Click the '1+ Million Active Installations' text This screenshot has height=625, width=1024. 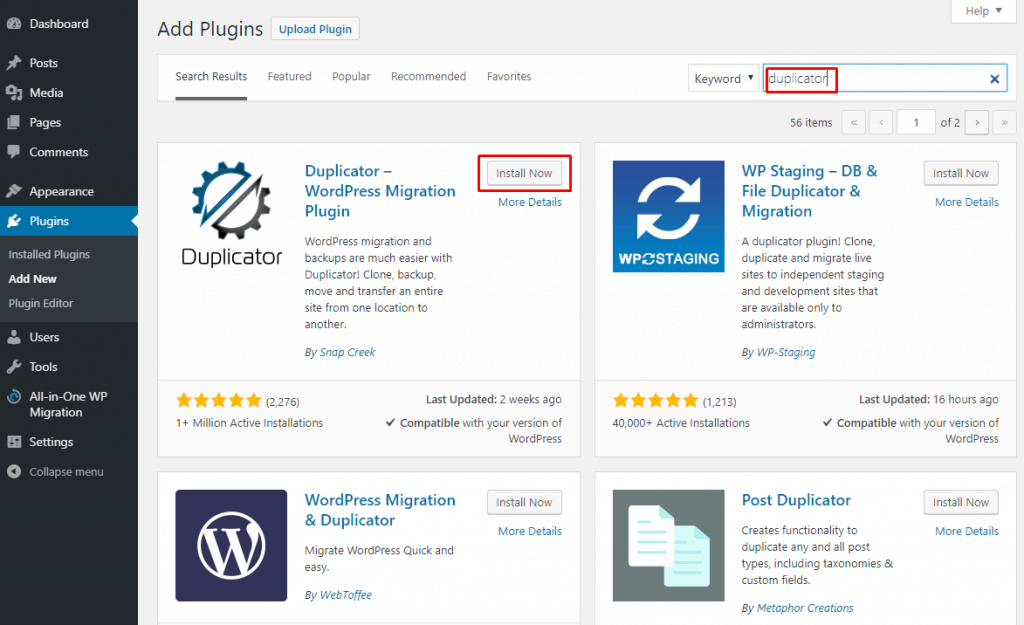pyautogui.click(x=249, y=423)
